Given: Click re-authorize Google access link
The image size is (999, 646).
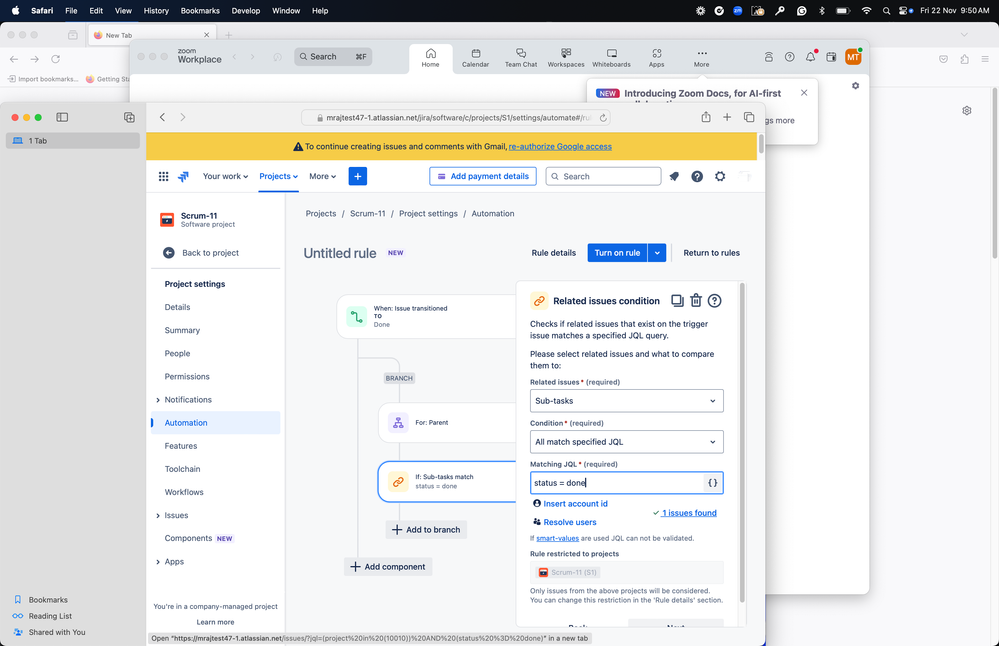Looking at the screenshot, I should point(560,147).
